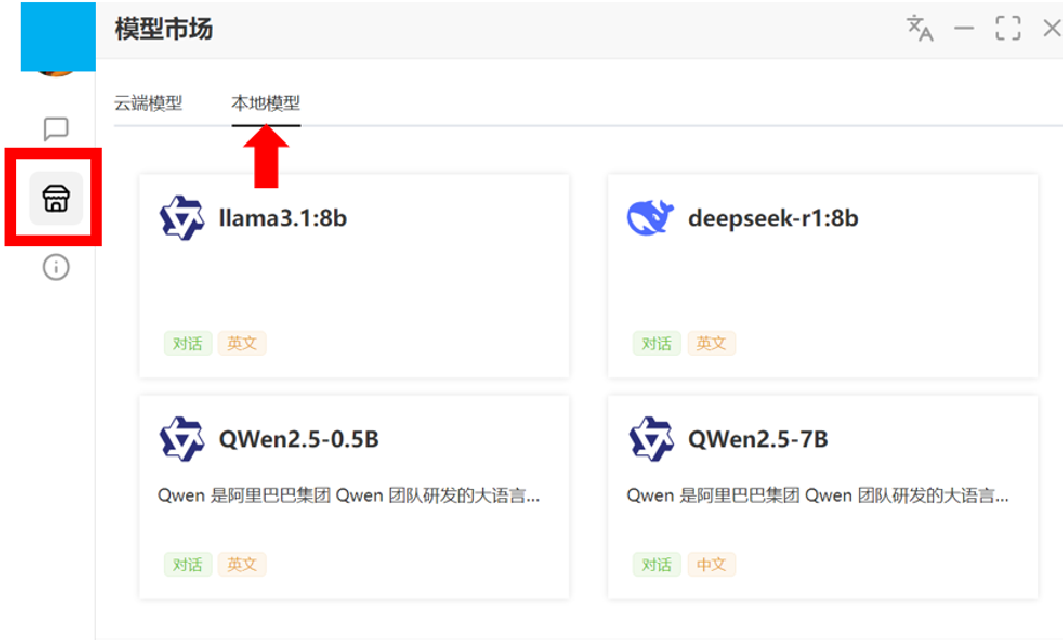
Task: Open the chat sidebar icon
Action: click(56, 128)
